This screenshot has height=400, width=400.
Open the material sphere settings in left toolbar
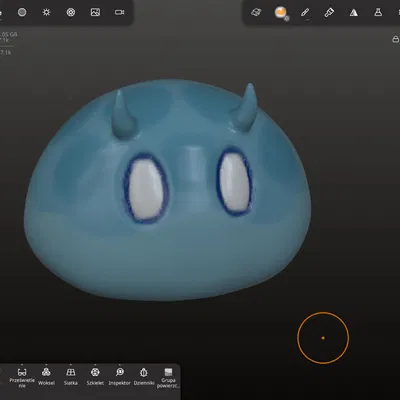pyautogui.click(x=22, y=12)
